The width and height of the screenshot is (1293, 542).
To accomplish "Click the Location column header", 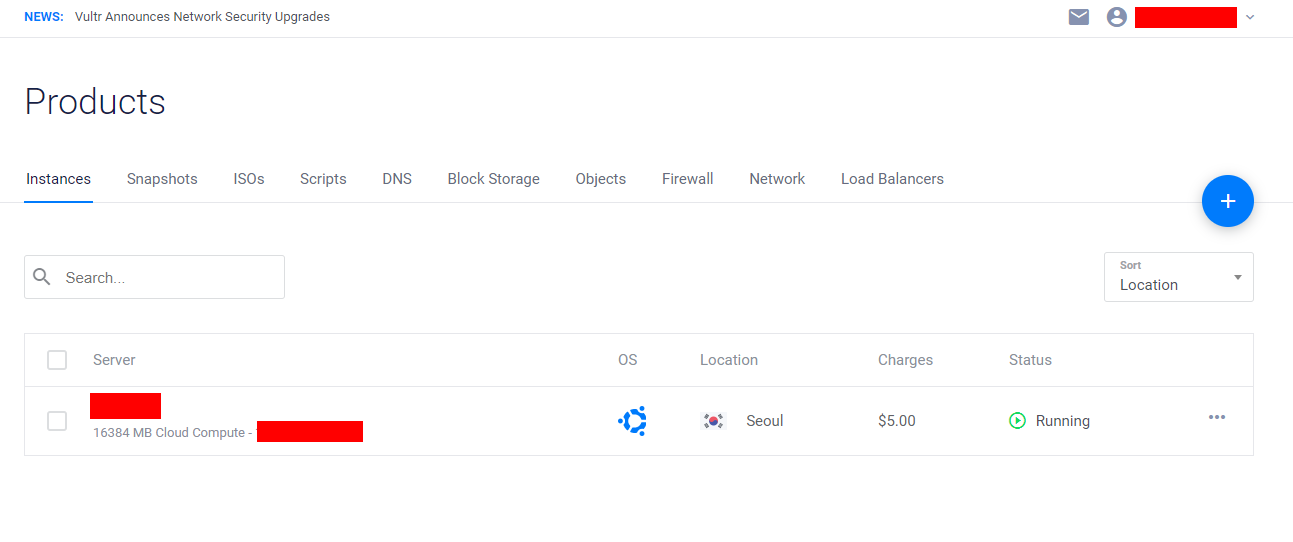I will [729, 360].
